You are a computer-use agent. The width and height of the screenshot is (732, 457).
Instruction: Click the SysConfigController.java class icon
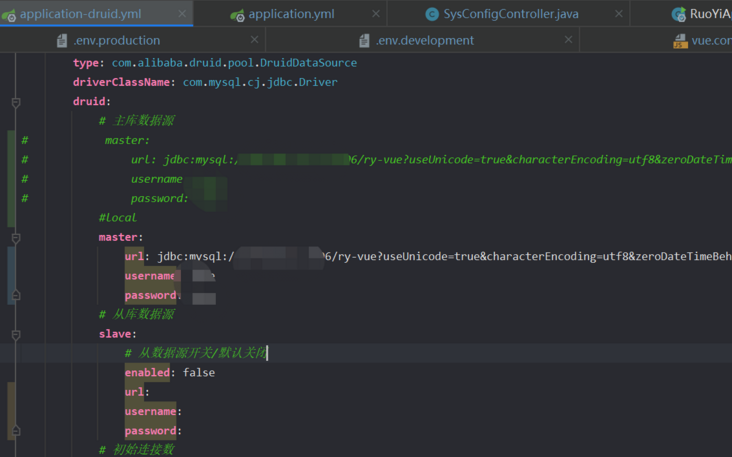[x=432, y=14]
